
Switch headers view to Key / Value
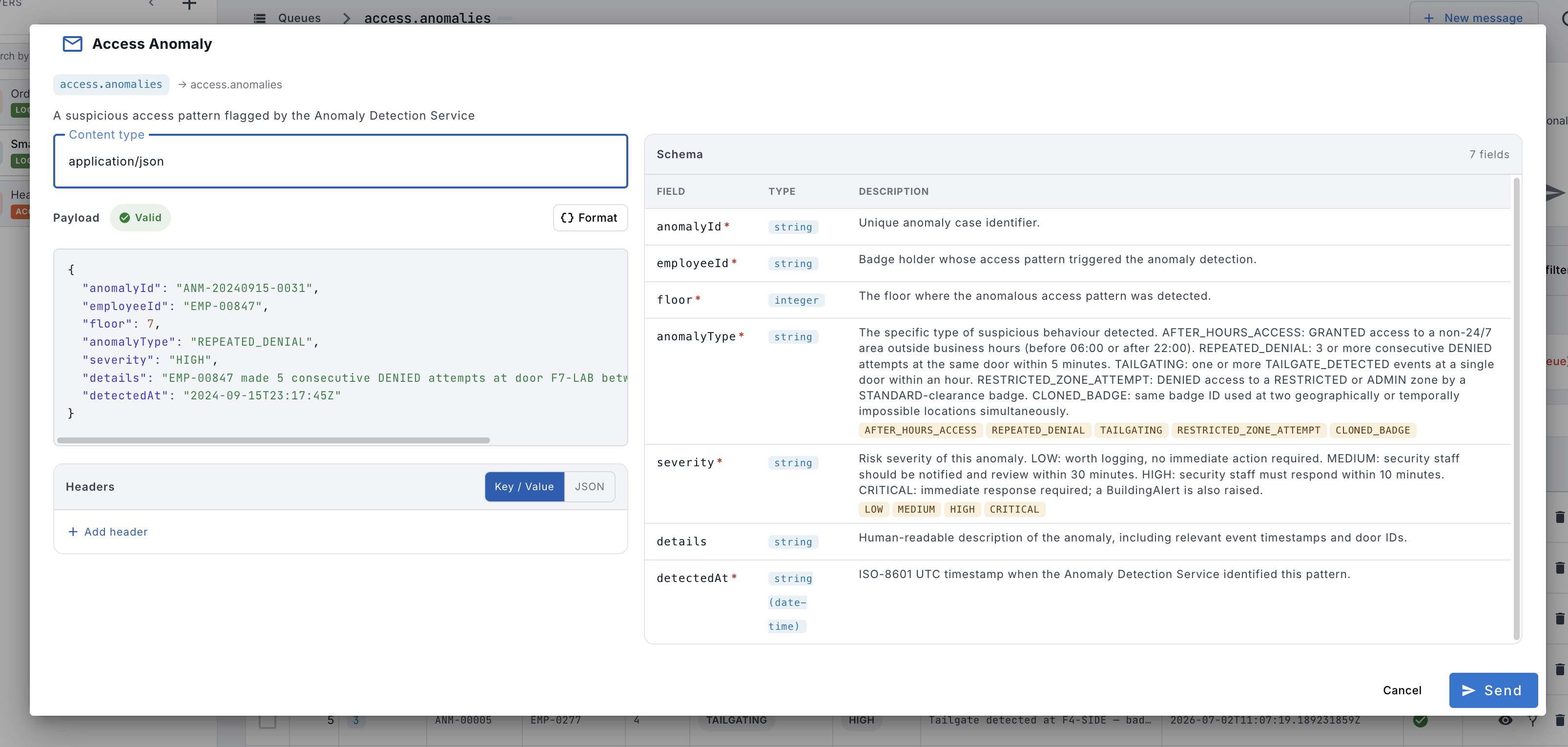[524, 486]
